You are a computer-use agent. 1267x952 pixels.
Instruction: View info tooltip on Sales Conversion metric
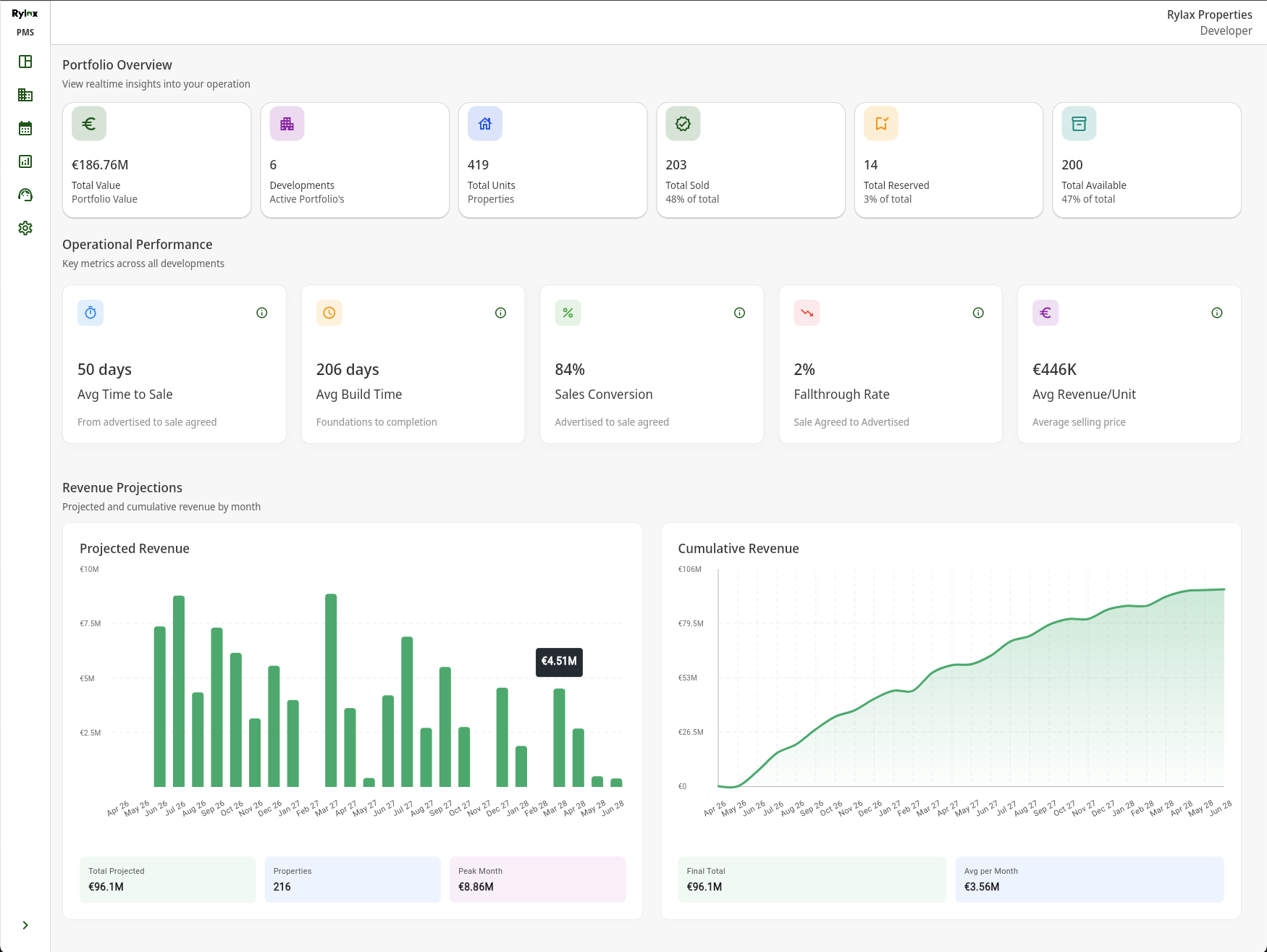click(739, 312)
